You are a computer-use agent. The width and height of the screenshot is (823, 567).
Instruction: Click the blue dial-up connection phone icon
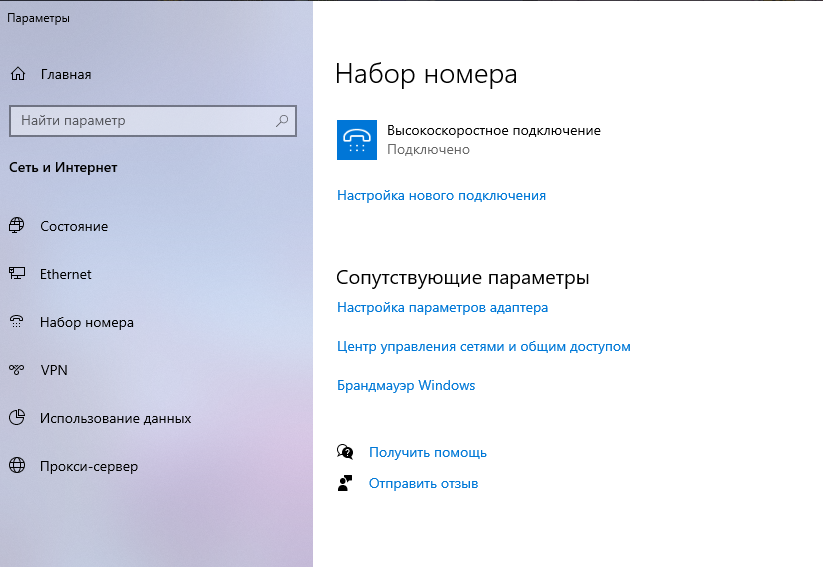tap(357, 140)
